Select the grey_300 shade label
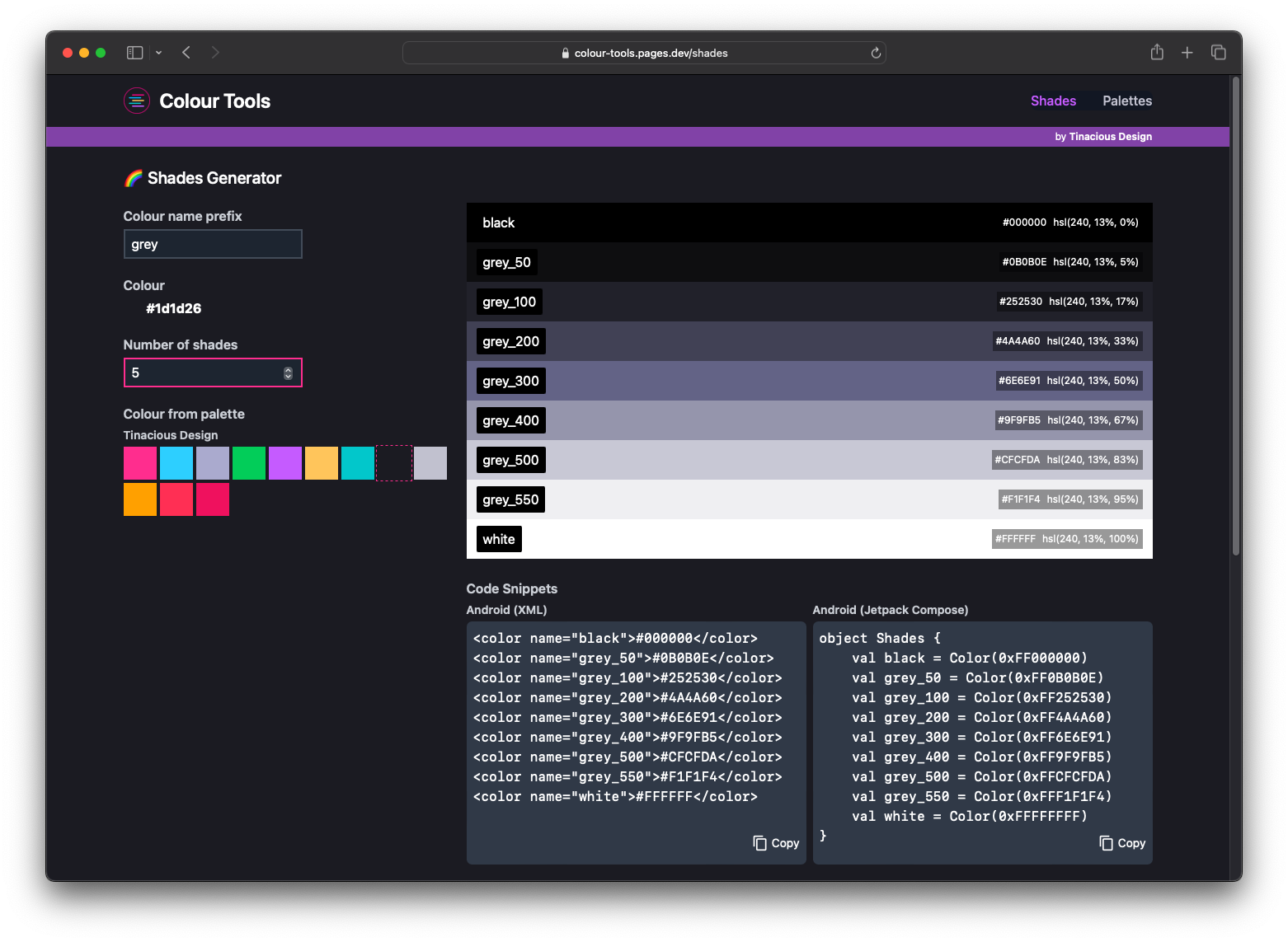The height and width of the screenshot is (942, 1288). coord(510,381)
